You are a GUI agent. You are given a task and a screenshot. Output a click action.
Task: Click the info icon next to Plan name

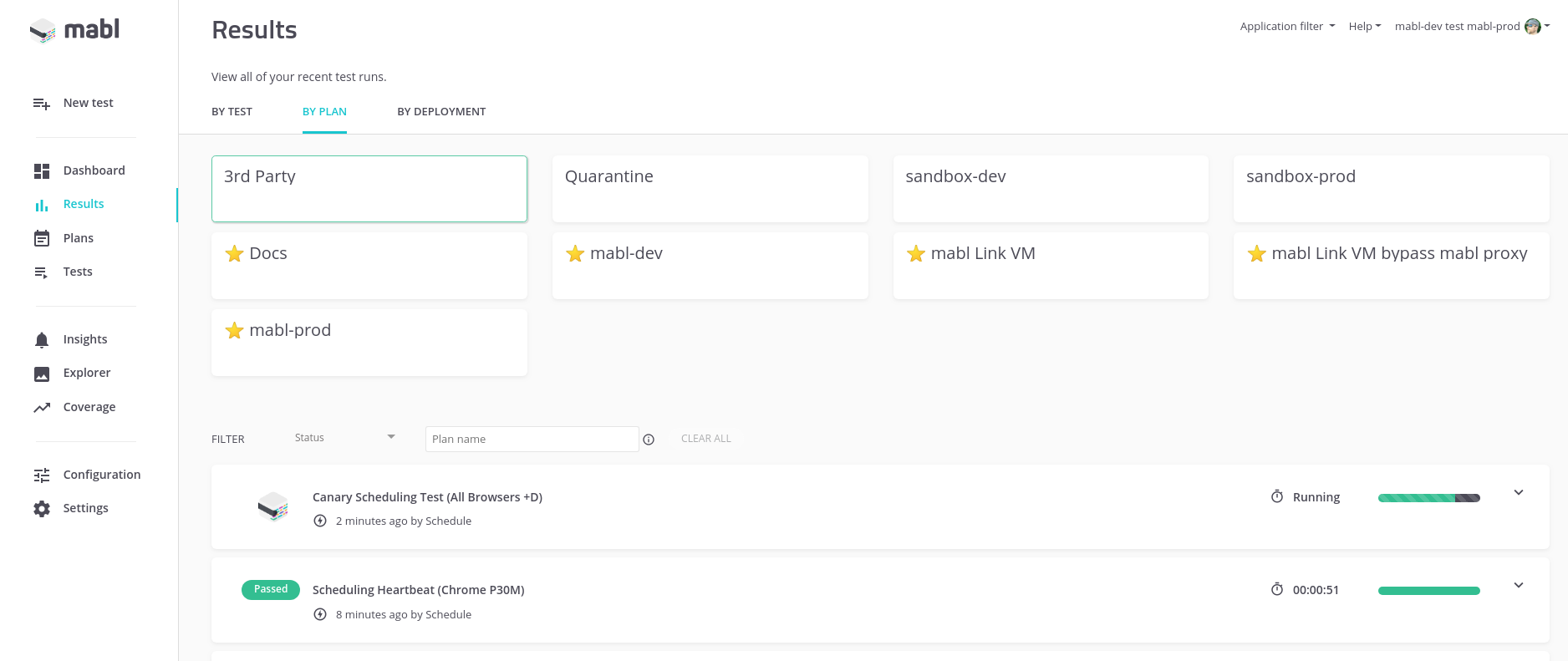pos(649,440)
